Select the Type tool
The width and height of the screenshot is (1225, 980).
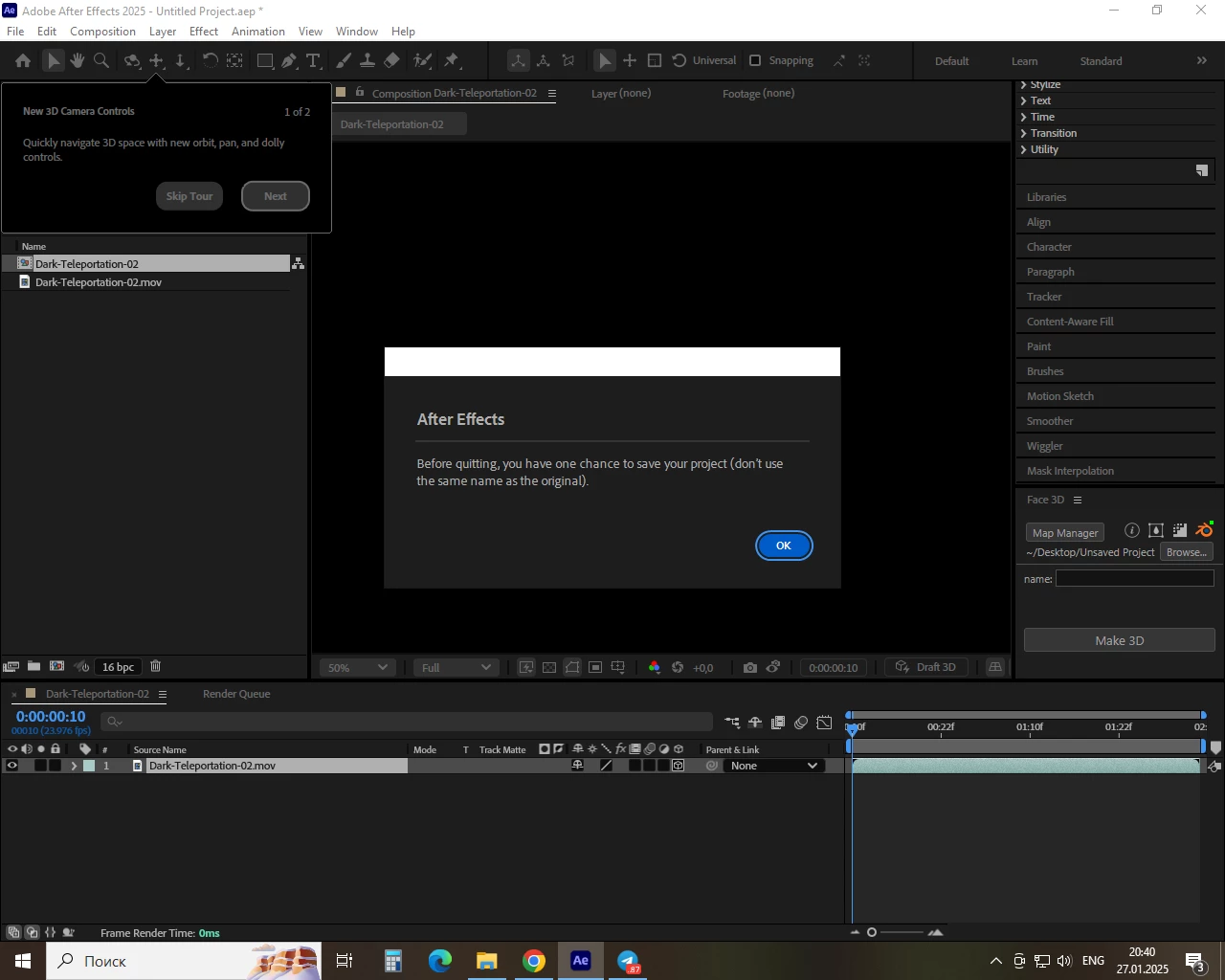click(313, 60)
